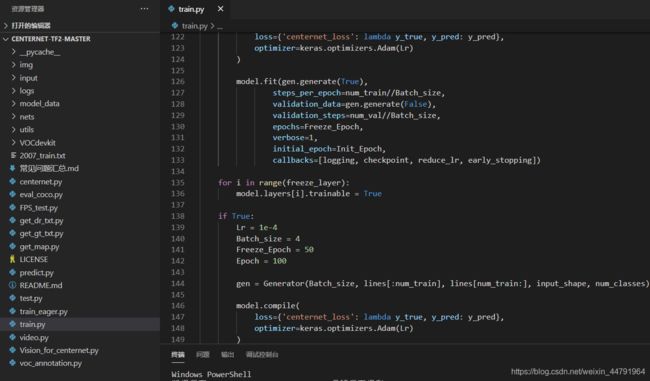
Task: Click the markdown icon of the Chinese-named .md file
Action: 12,168
